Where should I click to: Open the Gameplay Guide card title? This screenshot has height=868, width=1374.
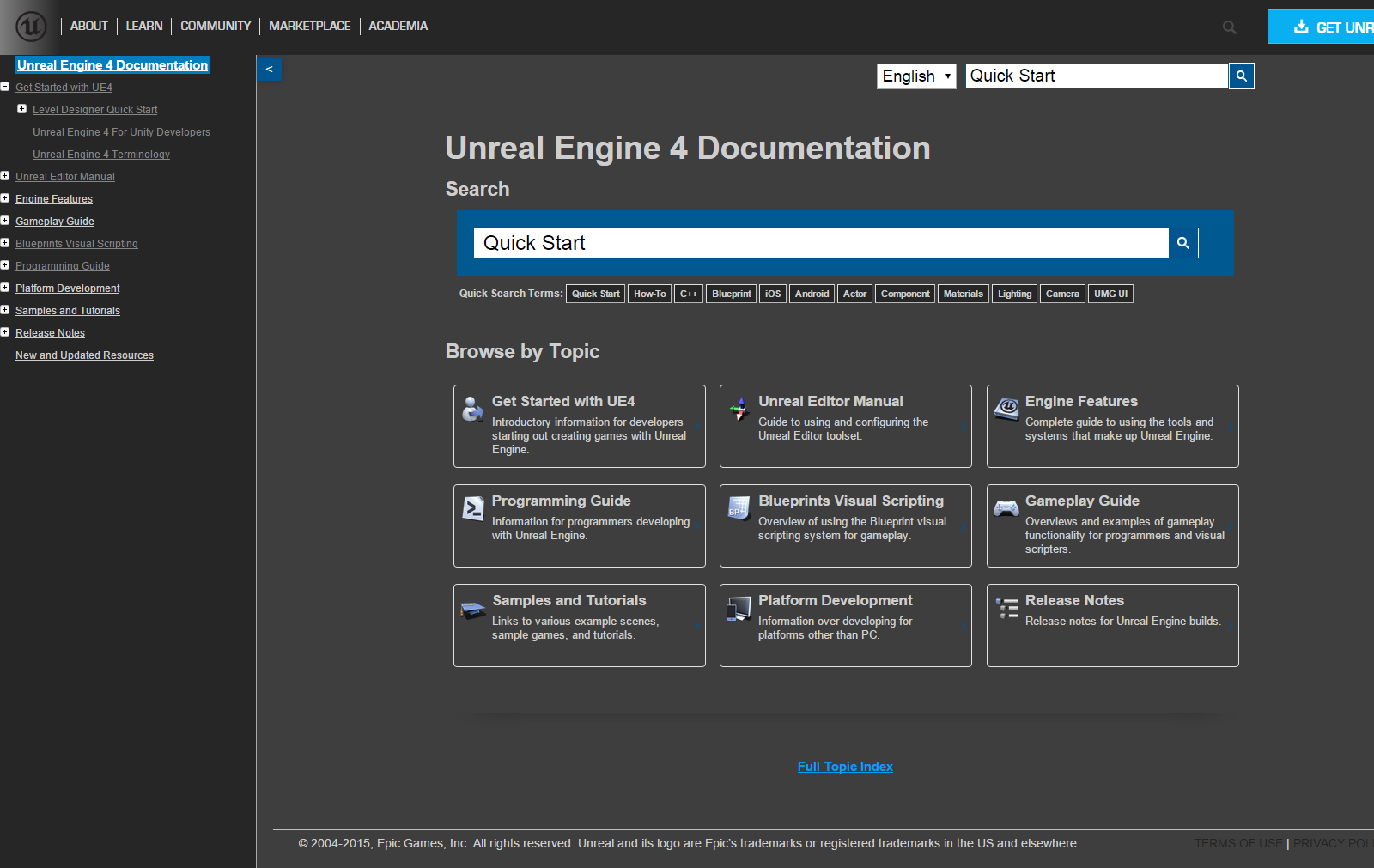[1082, 501]
